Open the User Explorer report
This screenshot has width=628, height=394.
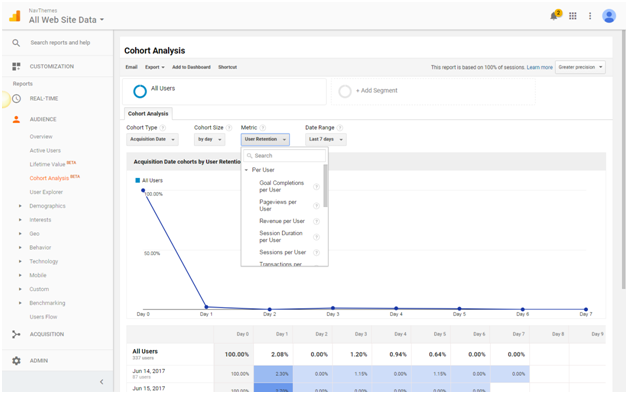pyautogui.click(x=46, y=192)
